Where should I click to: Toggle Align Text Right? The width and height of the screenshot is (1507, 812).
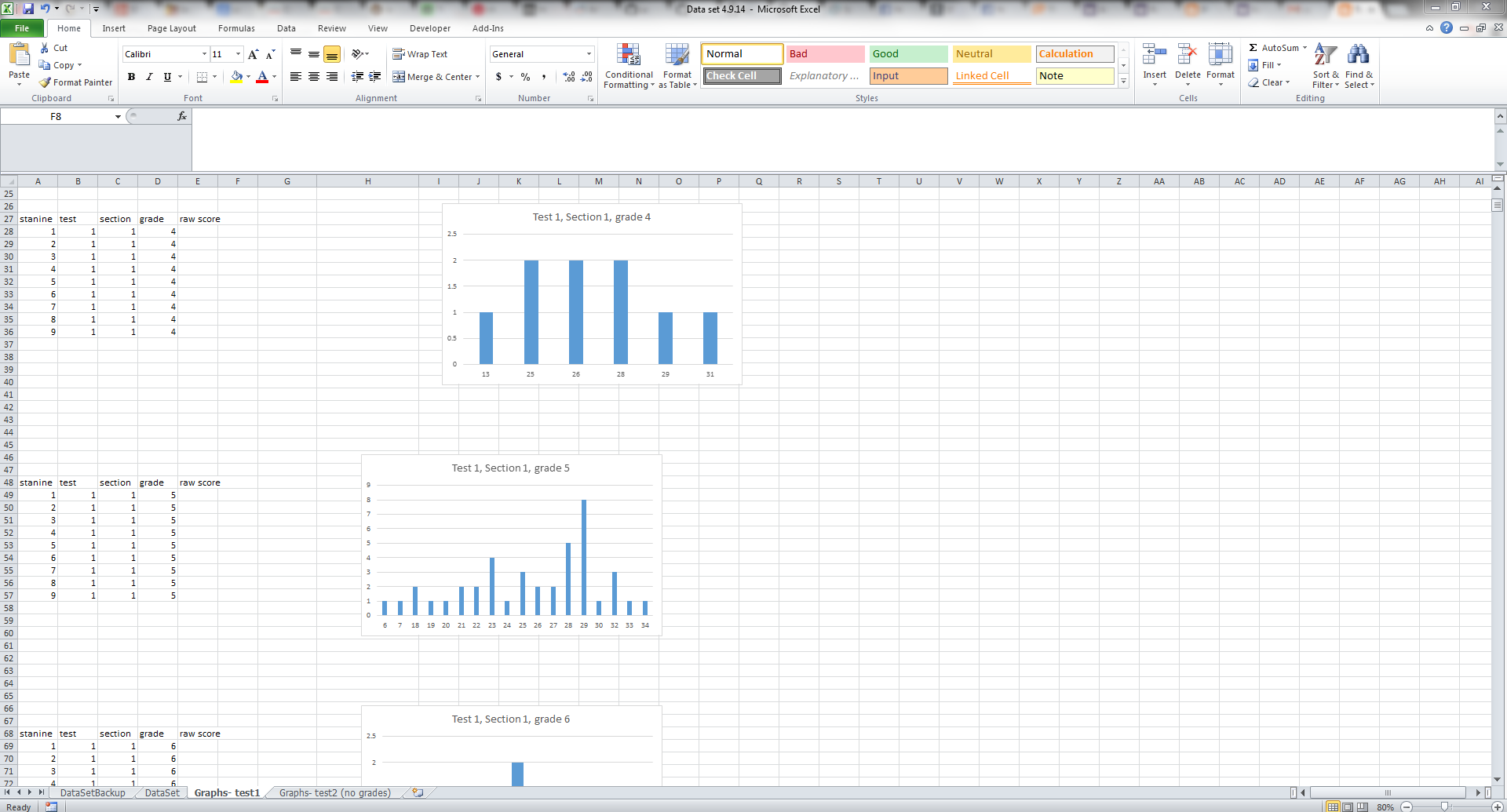point(332,77)
